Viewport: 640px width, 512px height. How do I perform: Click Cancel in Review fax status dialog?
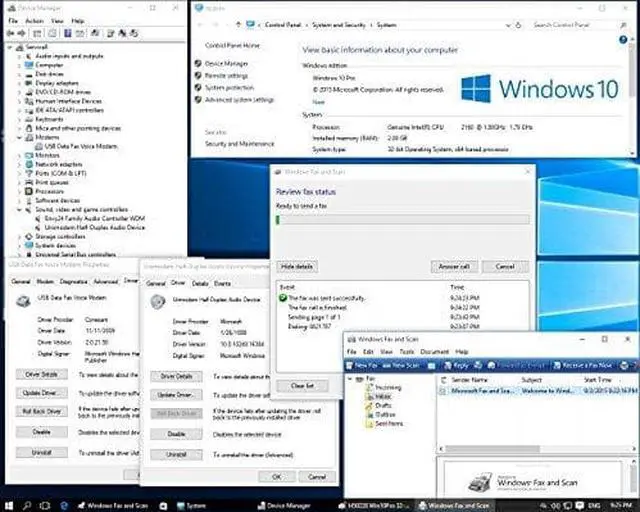pos(505,267)
